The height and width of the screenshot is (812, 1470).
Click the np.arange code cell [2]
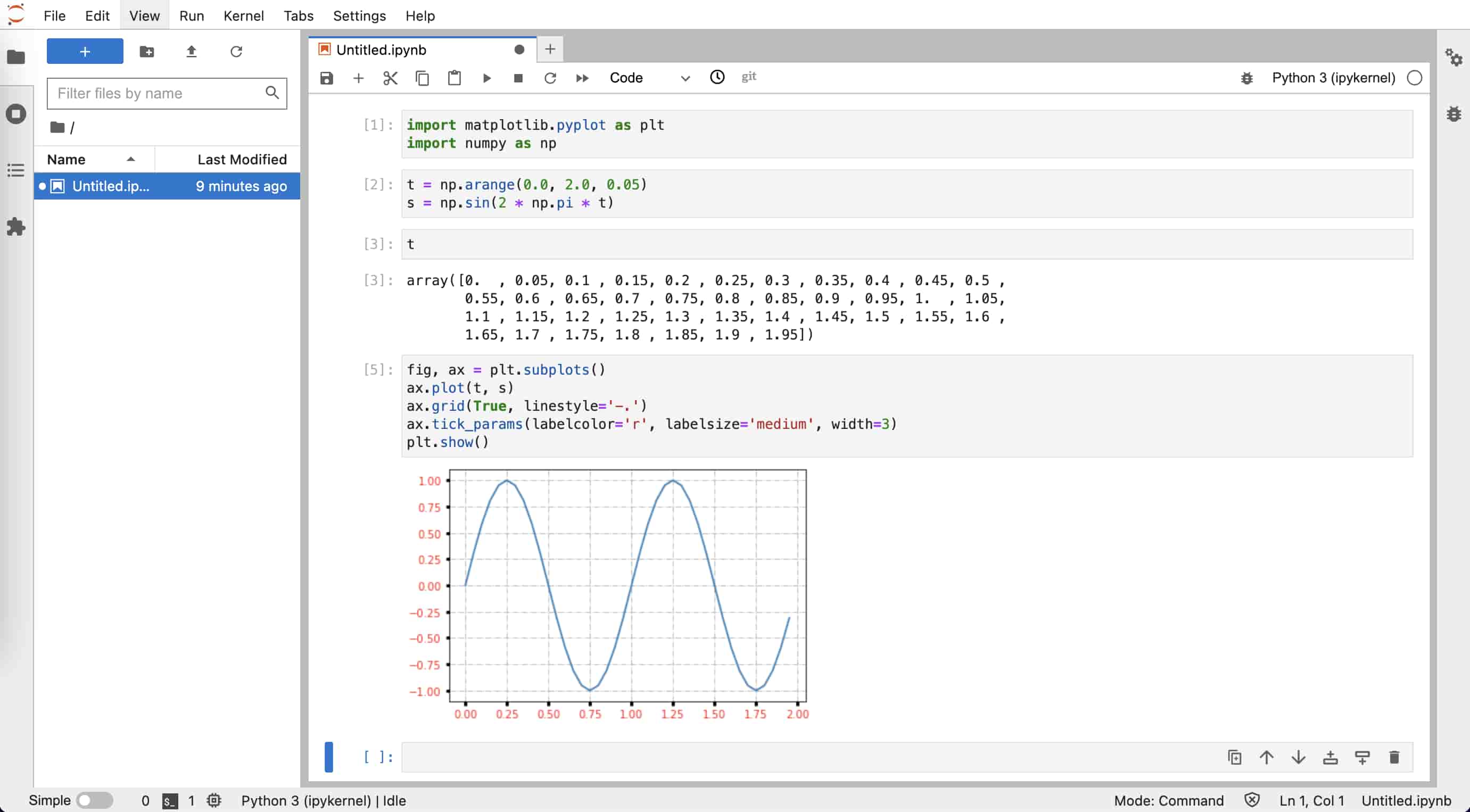(x=907, y=194)
